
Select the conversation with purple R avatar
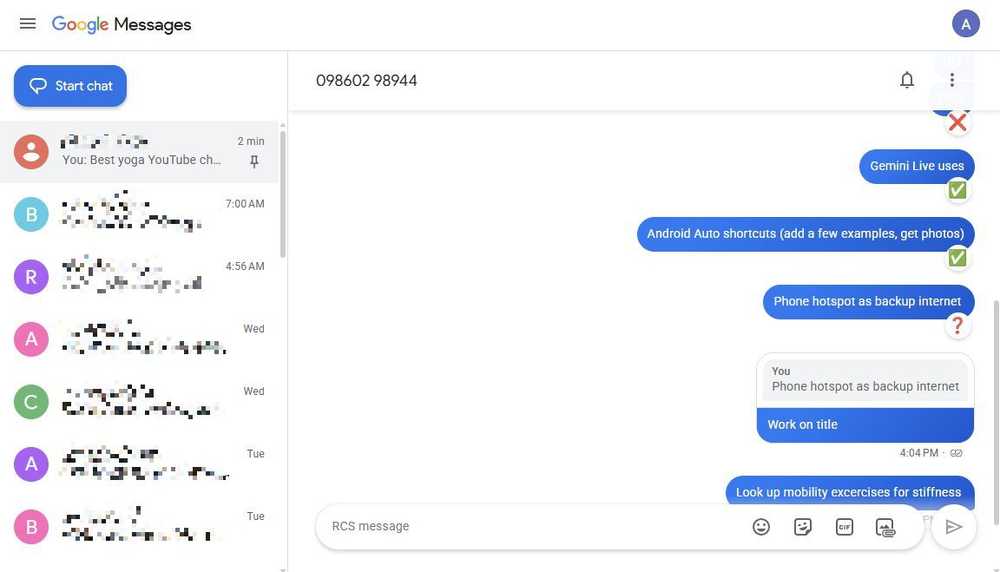[140, 277]
